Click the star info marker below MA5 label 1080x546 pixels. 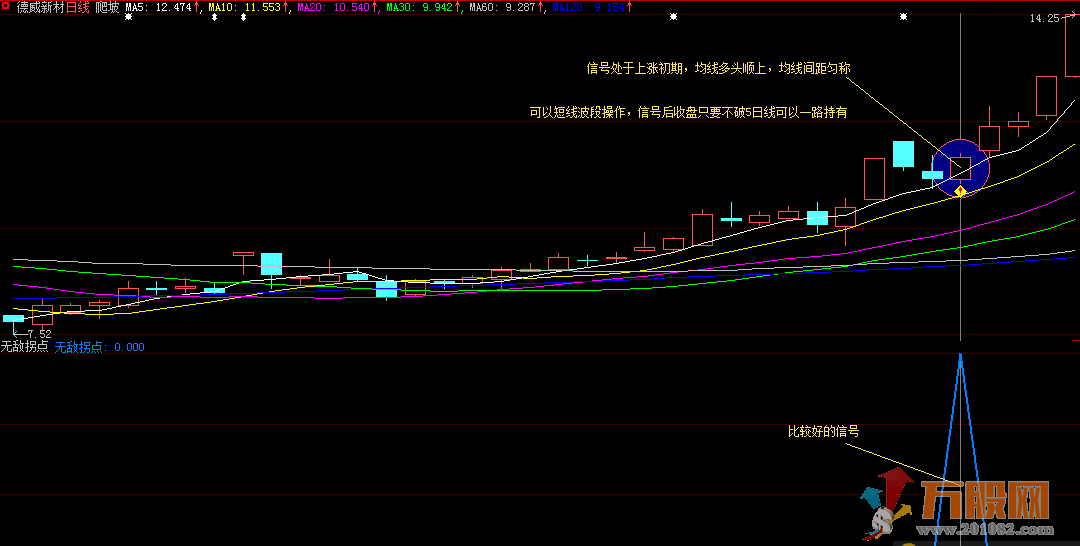point(128,17)
